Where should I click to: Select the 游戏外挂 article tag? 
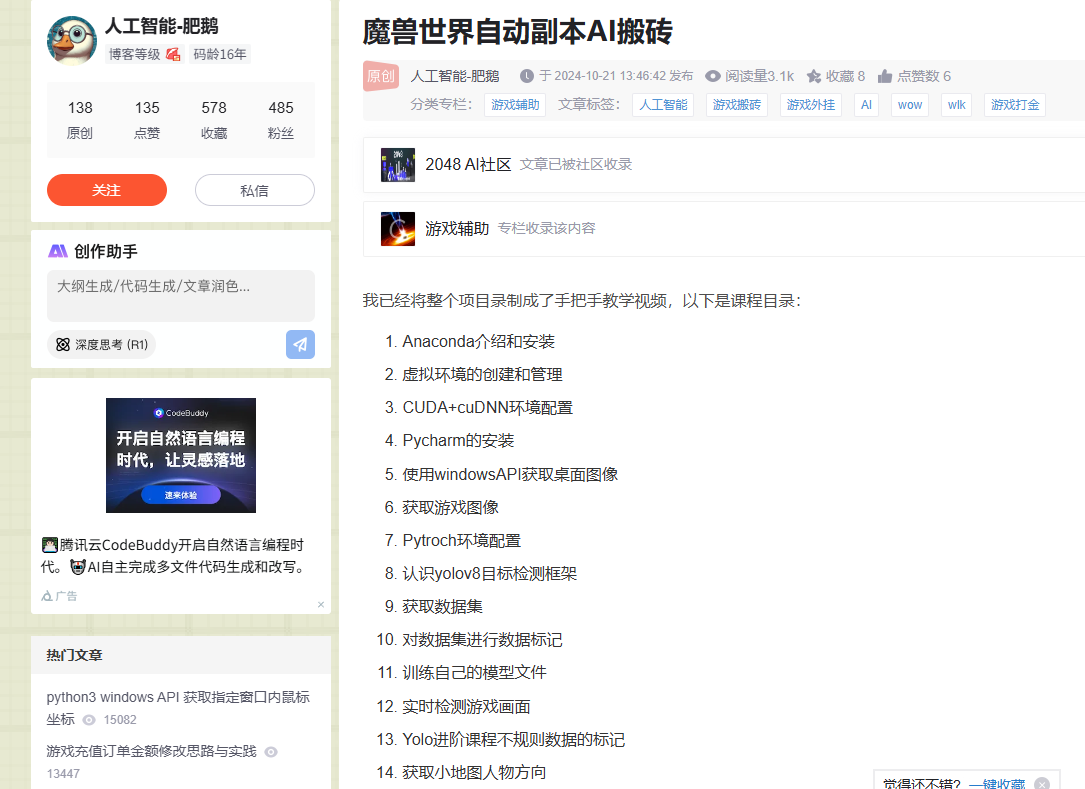pos(811,105)
